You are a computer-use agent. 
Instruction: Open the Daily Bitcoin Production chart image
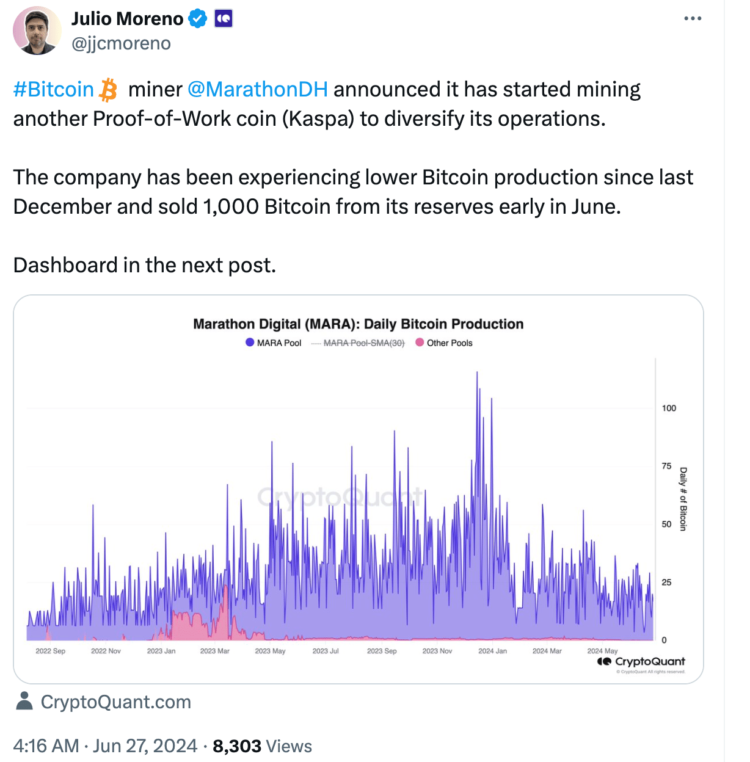point(358,489)
